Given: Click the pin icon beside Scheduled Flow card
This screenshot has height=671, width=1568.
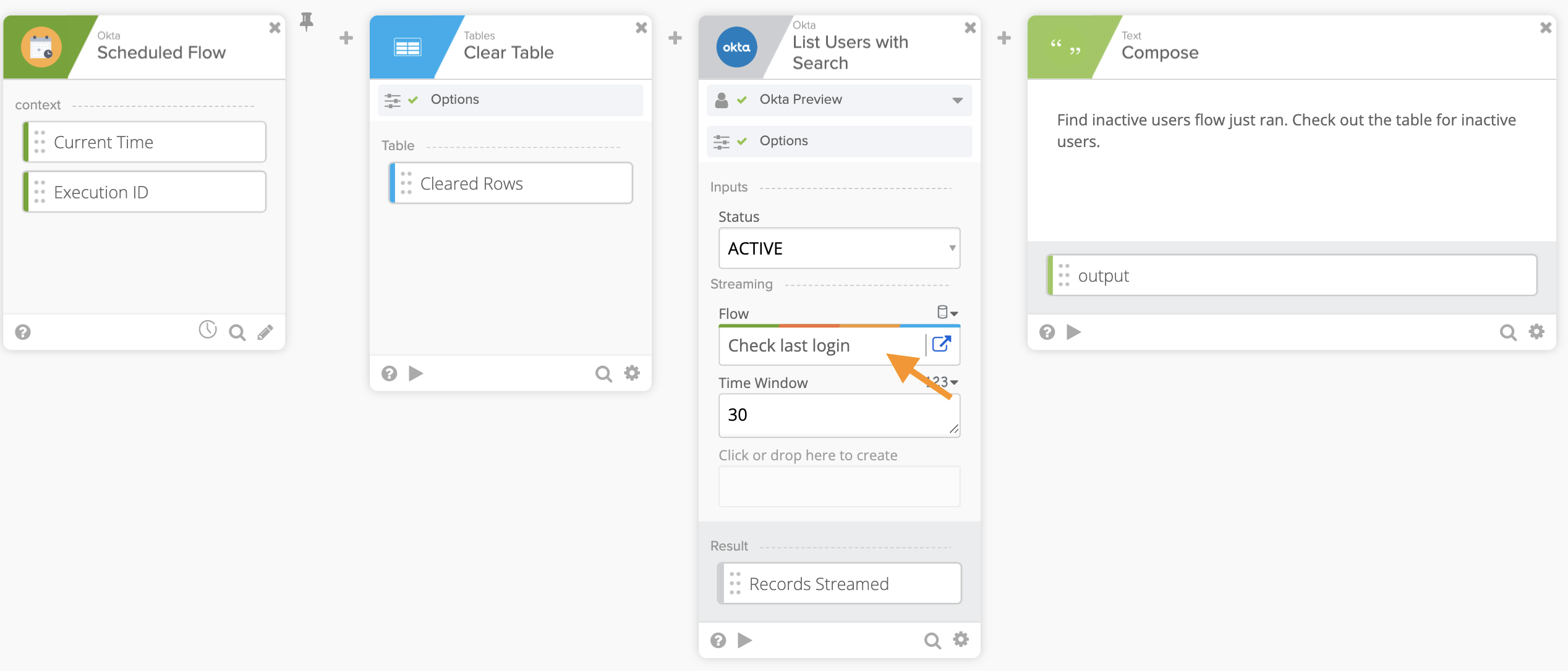Looking at the screenshot, I should (306, 22).
